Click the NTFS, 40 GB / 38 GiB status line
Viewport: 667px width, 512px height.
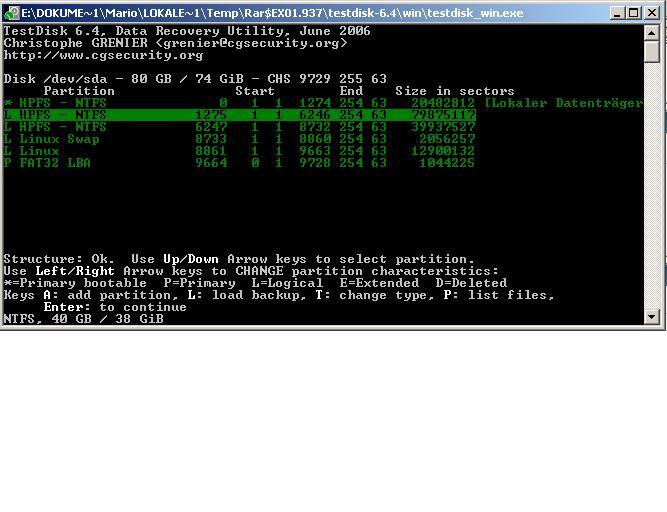tap(83, 319)
